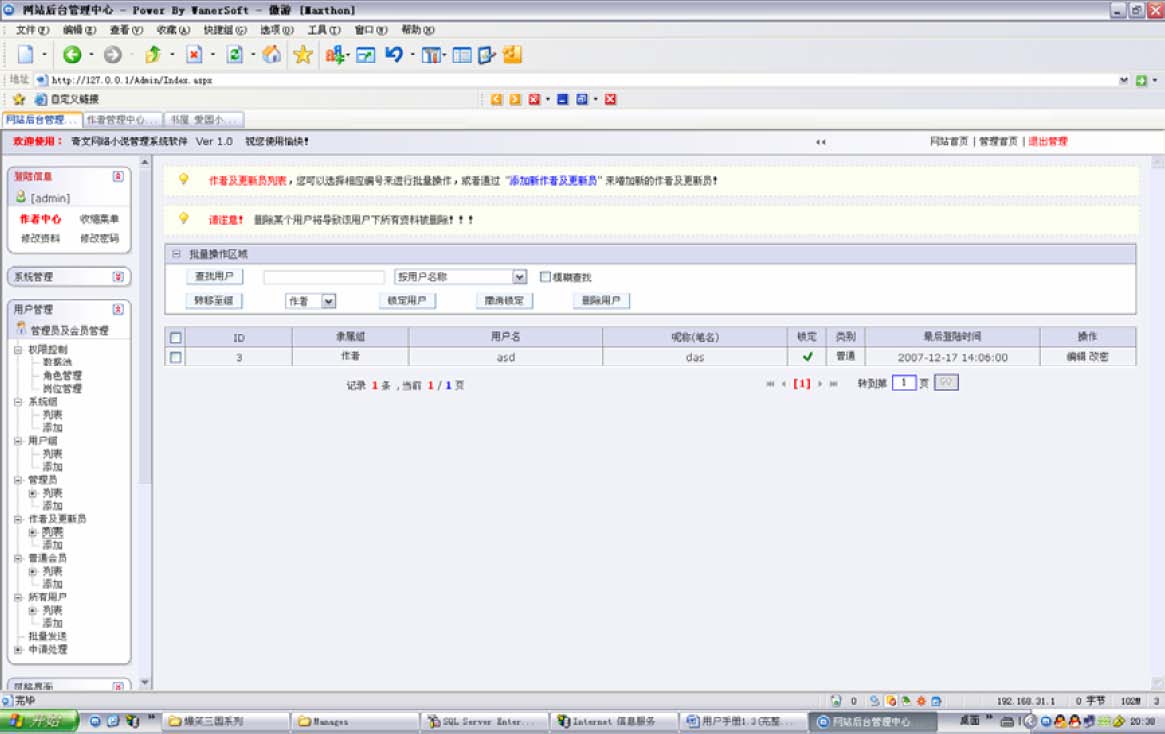The image size is (1165, 734).
Task: Click the first page pager arrow
Action: click(x=770, y=383)
